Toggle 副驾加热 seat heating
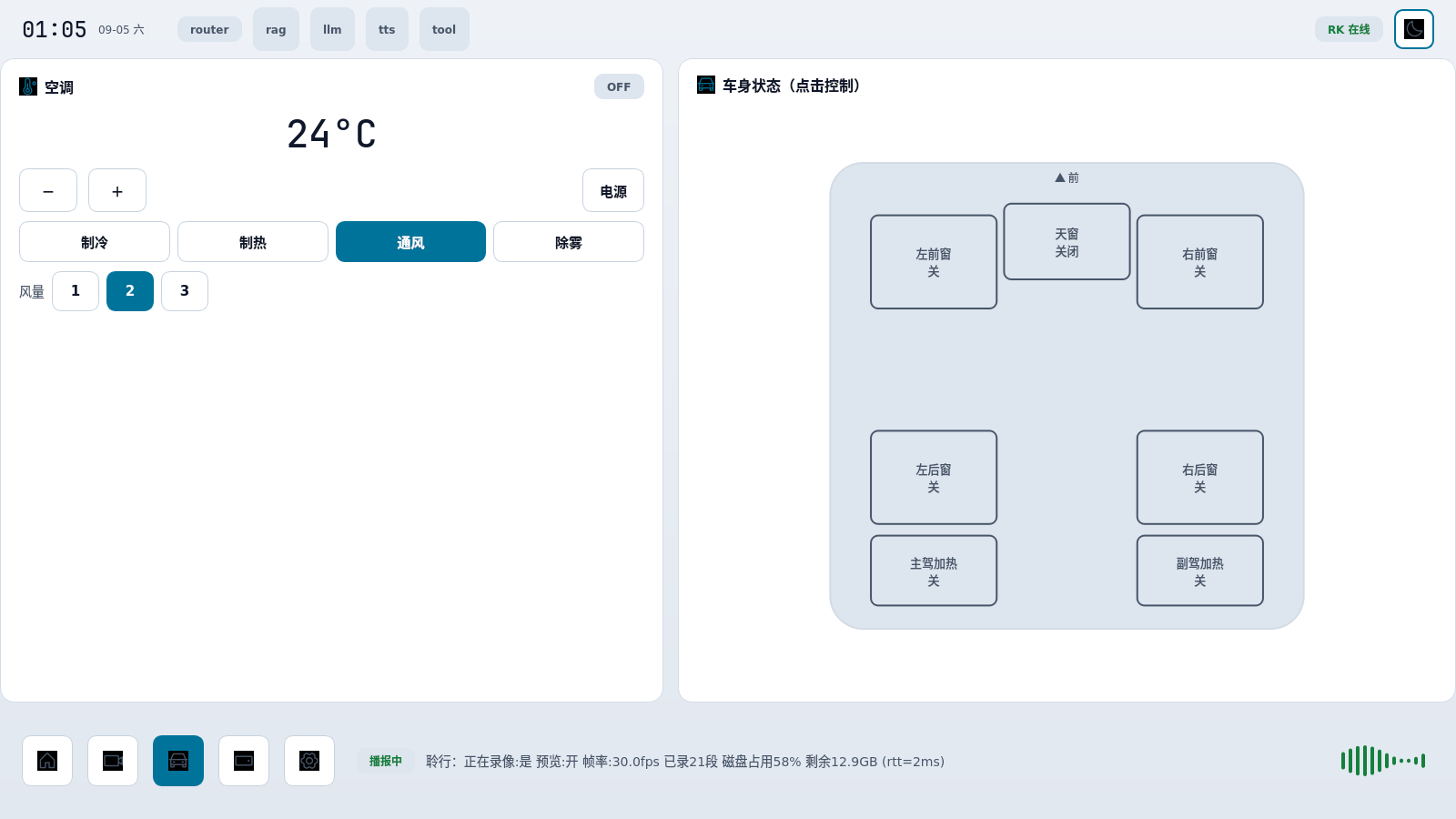The width and height of the screenshot is (1456, 819). [1200, 571]
